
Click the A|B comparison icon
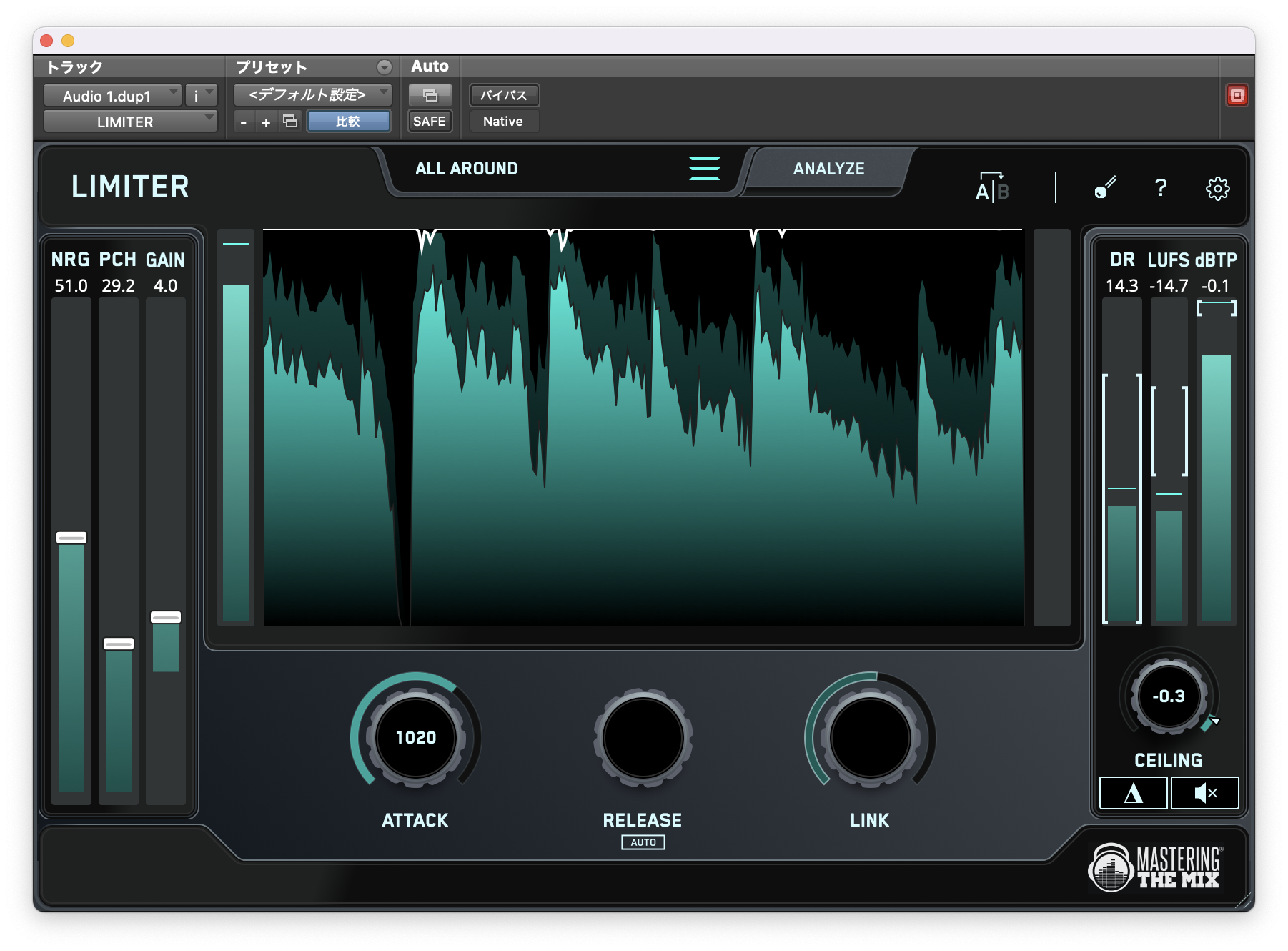click(993, 187)
